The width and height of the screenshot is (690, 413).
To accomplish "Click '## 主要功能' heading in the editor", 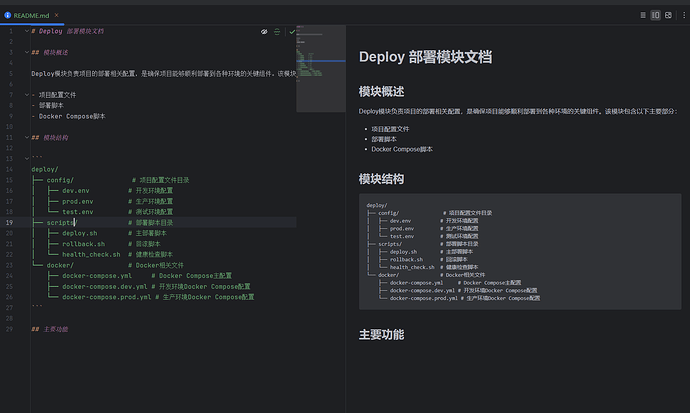I will coord(50,329).
